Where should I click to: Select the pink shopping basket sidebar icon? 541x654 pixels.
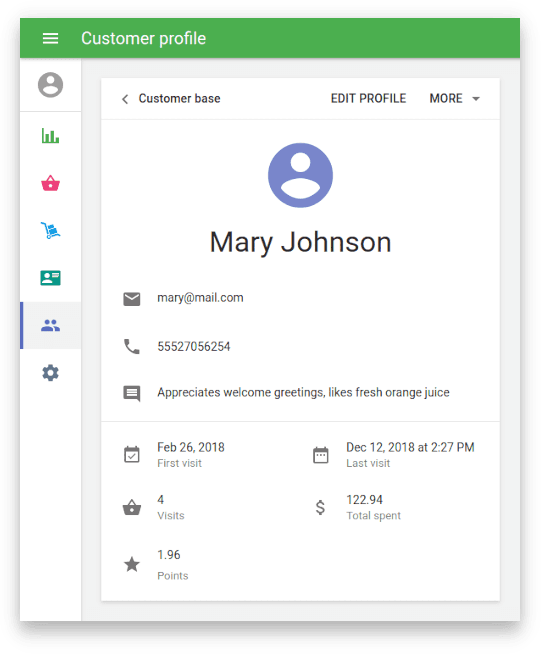point(50,183)
